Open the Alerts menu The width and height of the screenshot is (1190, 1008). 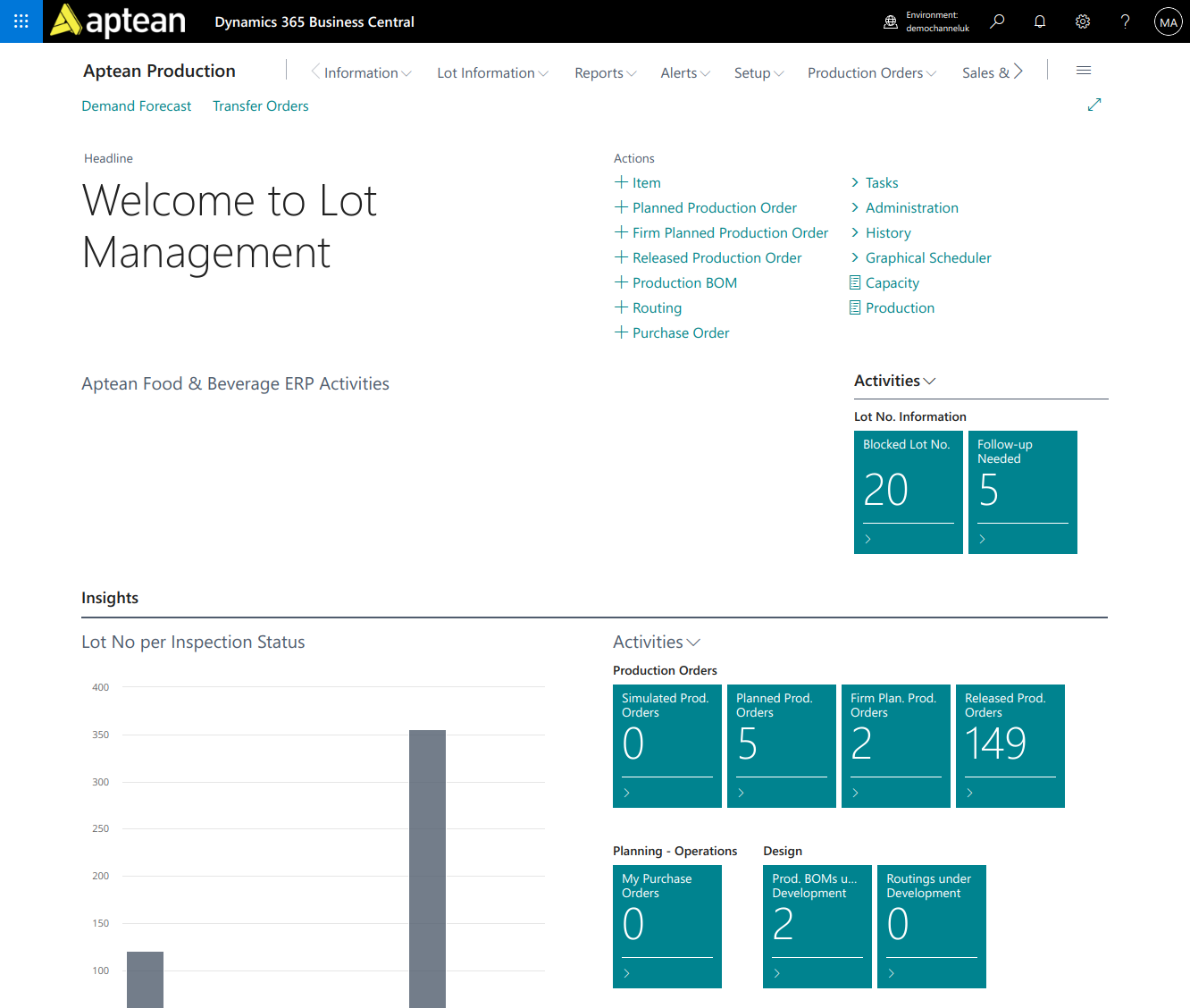click(x=685, y=73)
